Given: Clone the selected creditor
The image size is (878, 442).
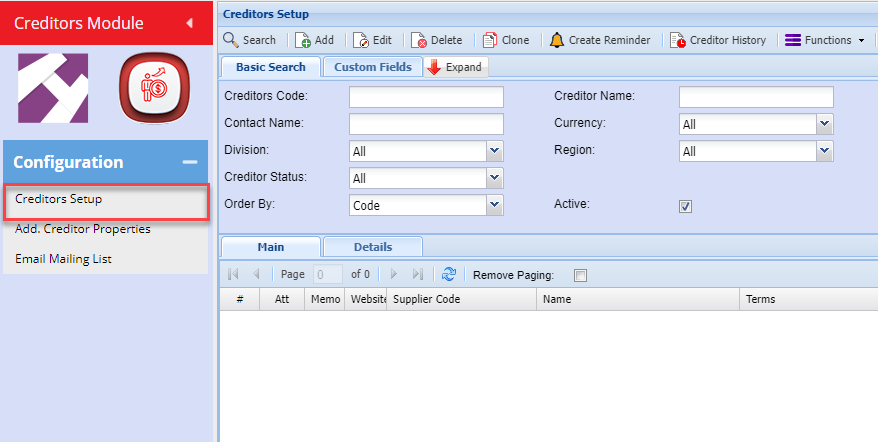Looking at the screenshot, I should coord(506,40).
